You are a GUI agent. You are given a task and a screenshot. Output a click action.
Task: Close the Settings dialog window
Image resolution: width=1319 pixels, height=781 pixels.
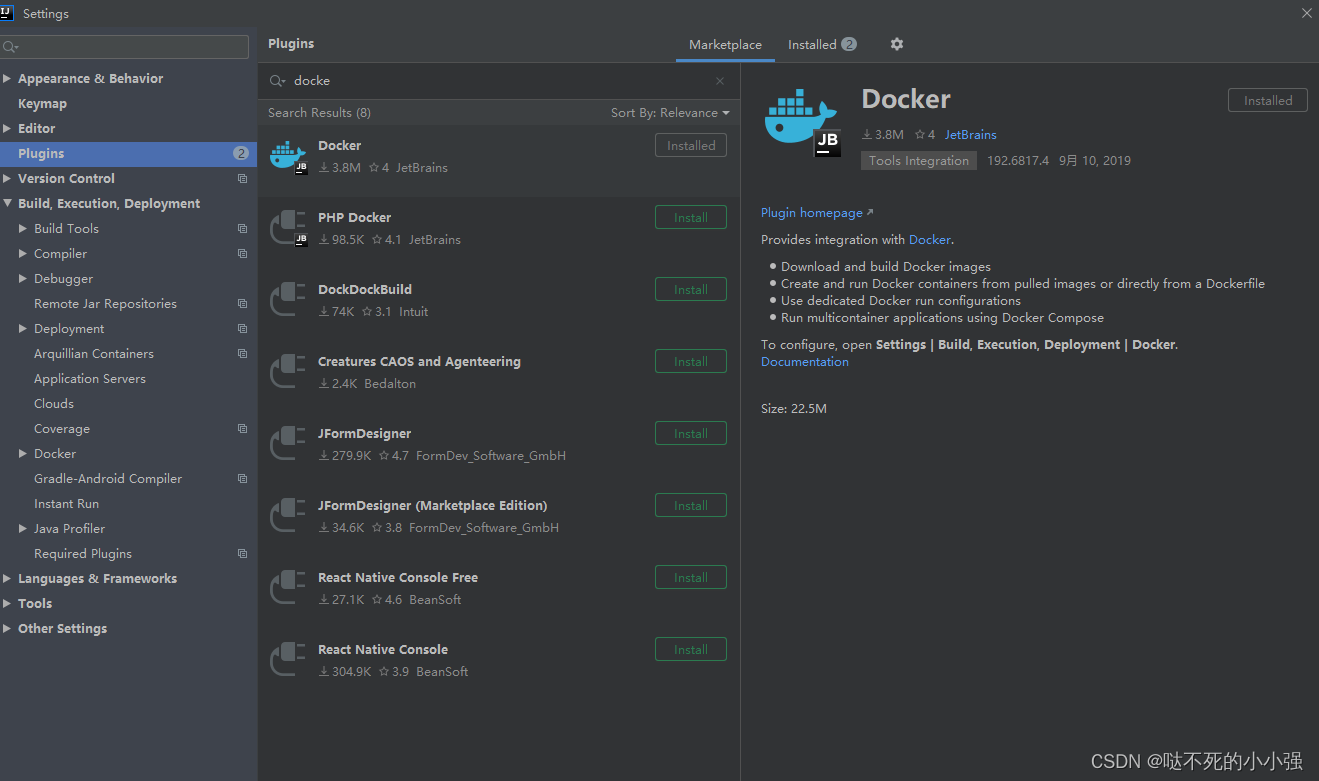1306,14
